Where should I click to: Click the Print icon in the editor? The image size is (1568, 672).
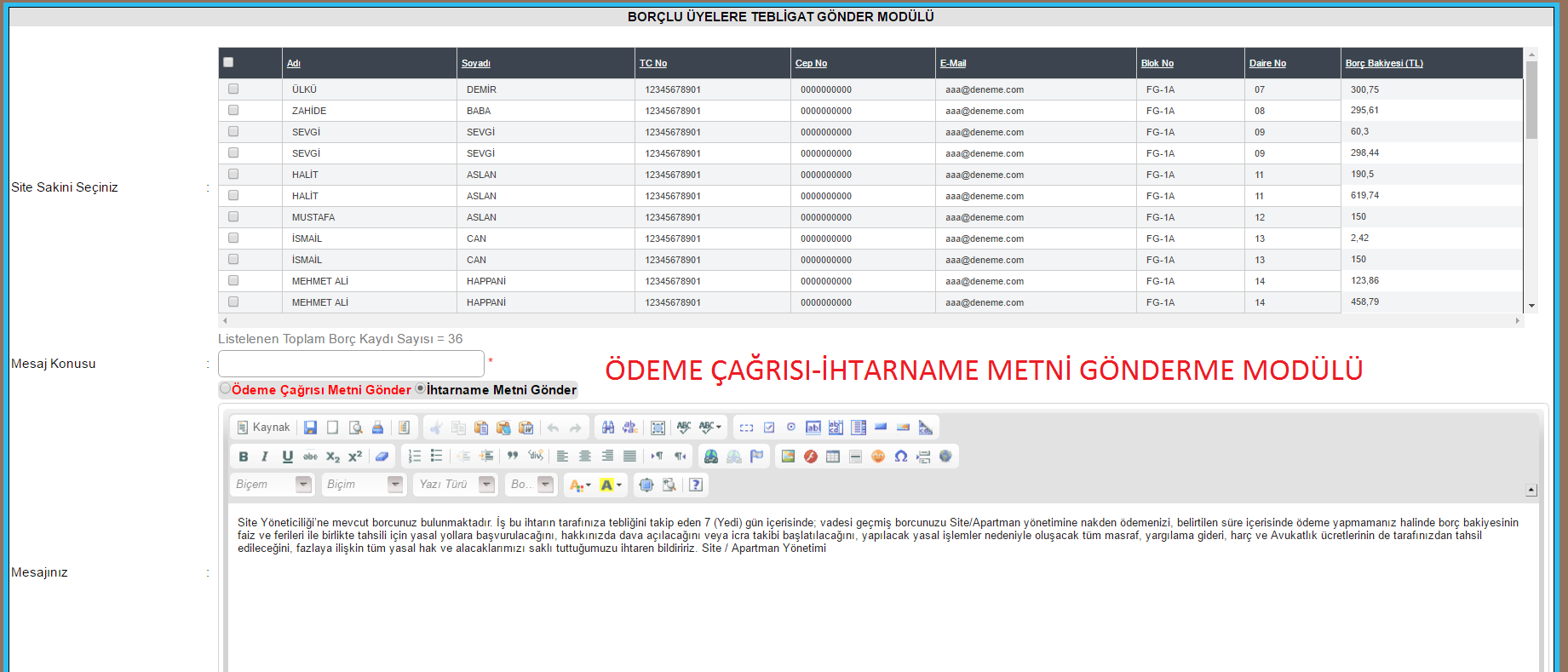377,428
